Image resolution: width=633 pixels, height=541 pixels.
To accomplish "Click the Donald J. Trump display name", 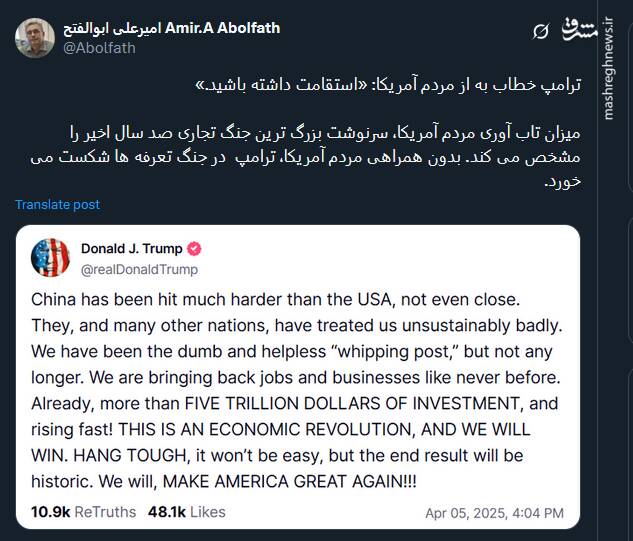I will (x=133, y=249).
